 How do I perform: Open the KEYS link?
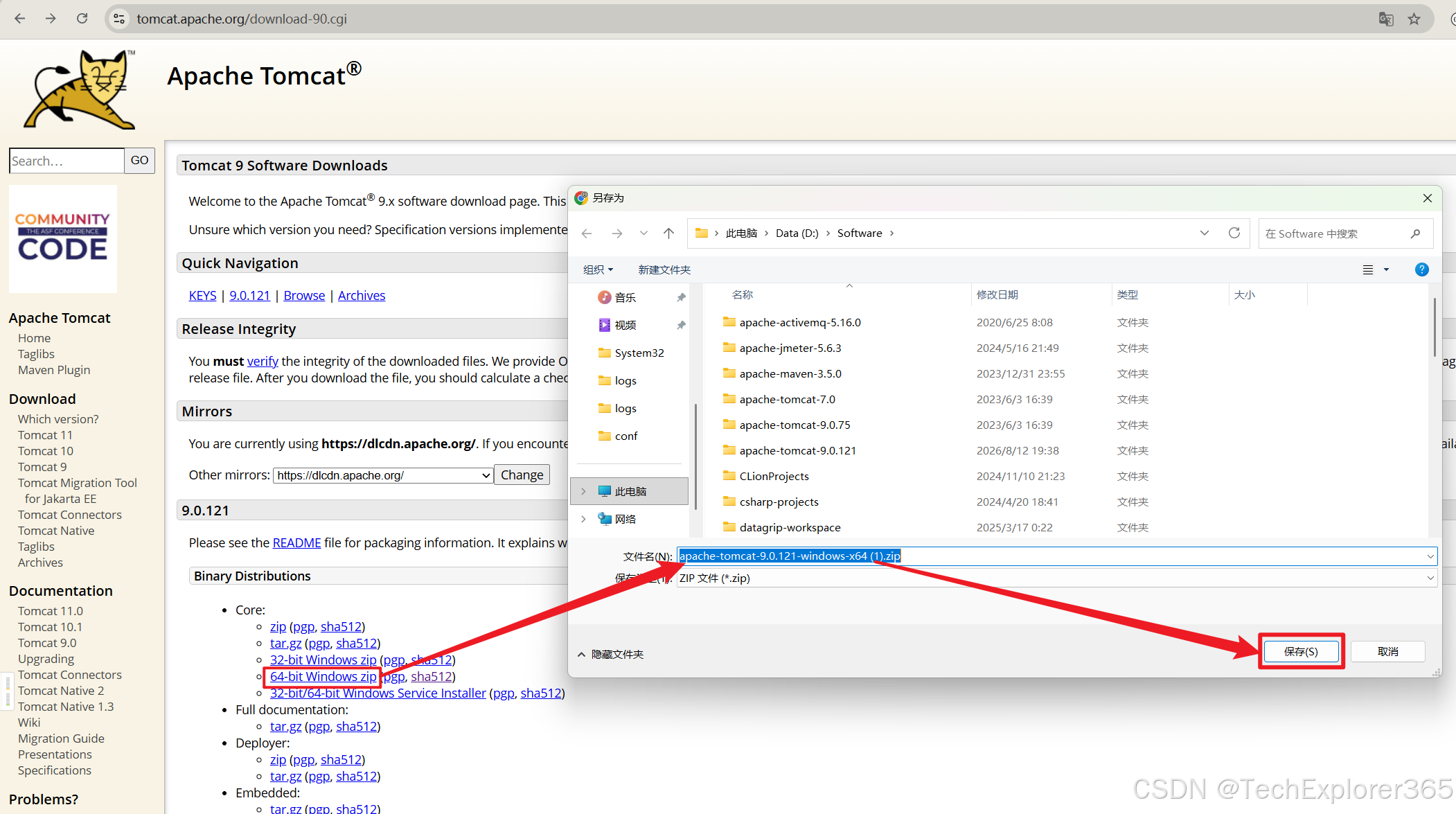(x=202, y=296)
